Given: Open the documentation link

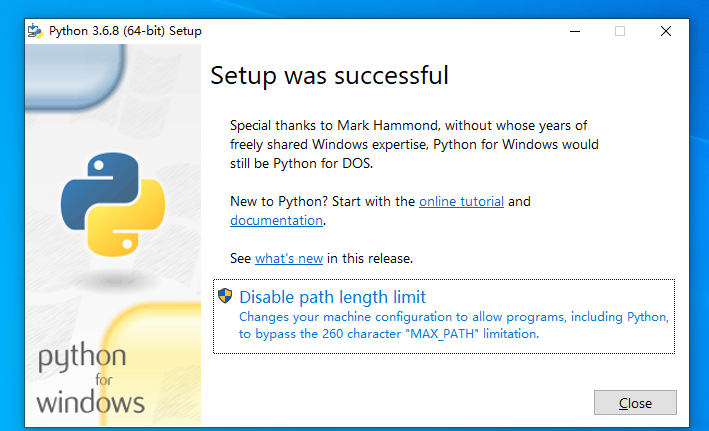Looking at the screenshot, I should click(x=276, y=220).
